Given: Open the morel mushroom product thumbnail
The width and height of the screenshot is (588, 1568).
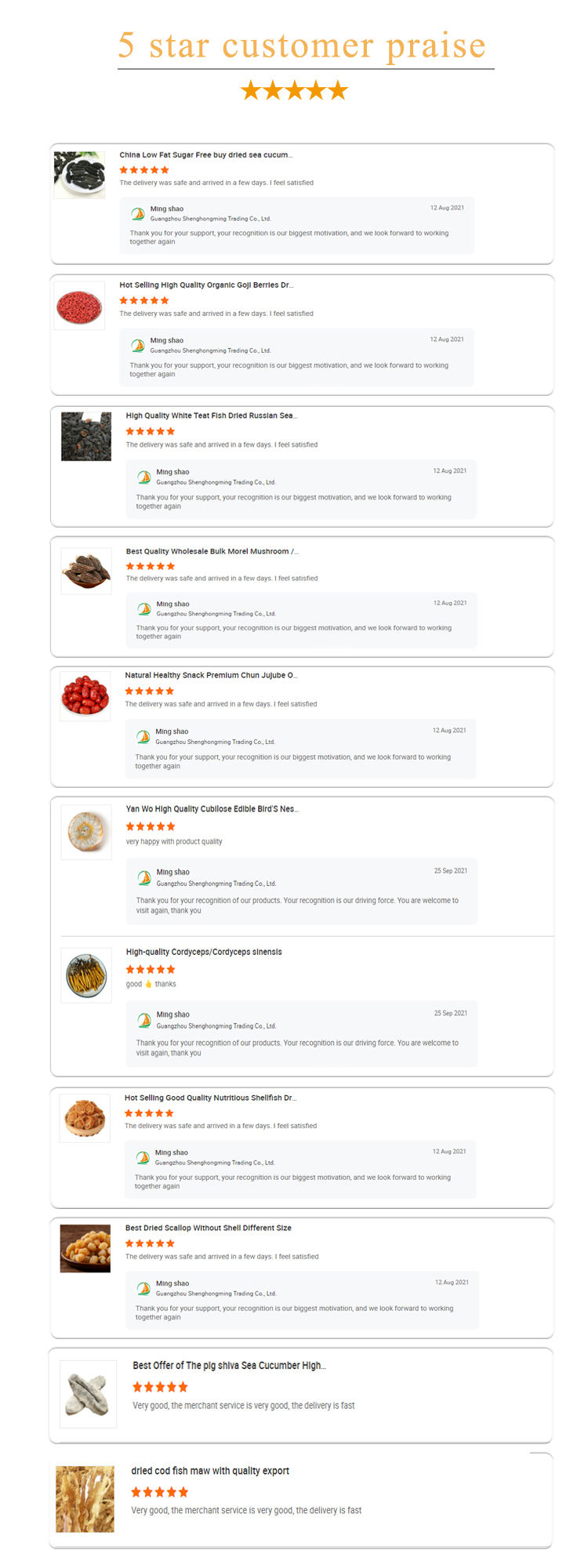Looking at the screenshot, I should 86,571.
